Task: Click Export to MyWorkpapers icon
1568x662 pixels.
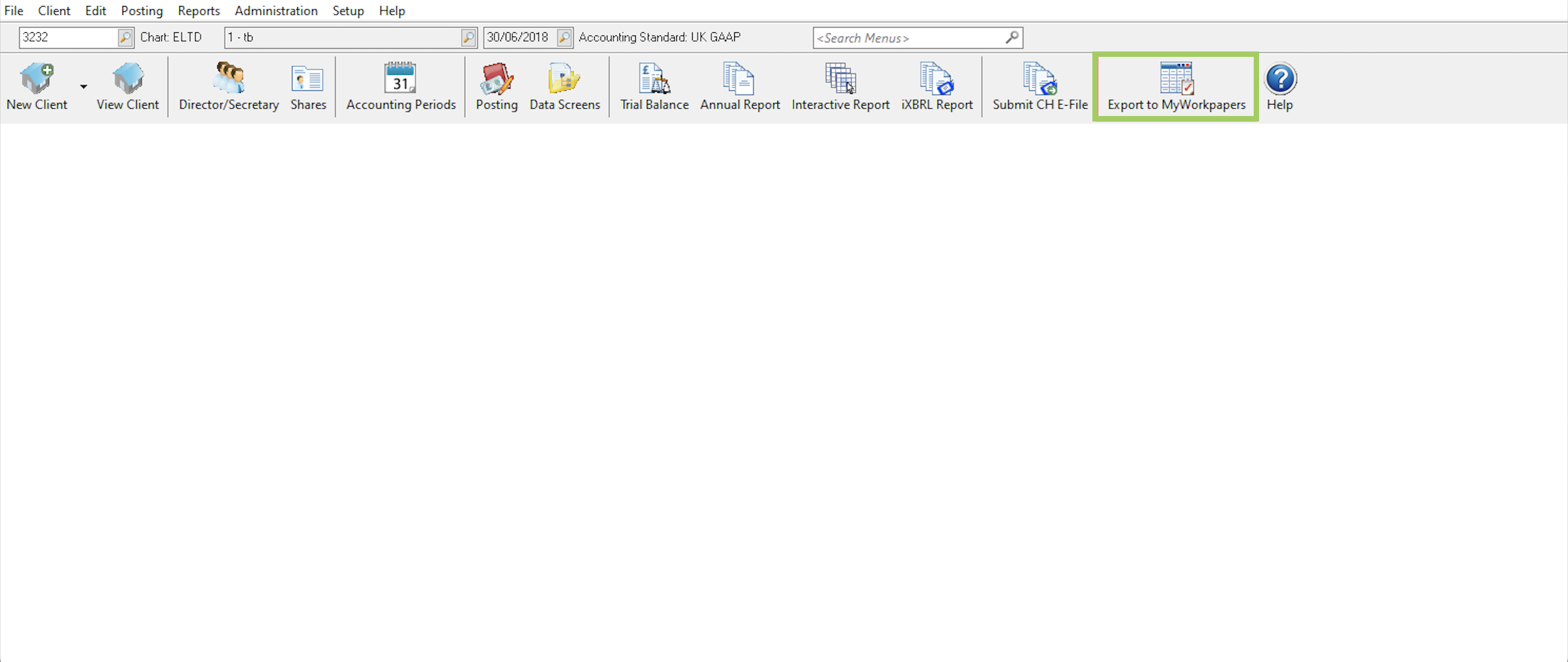Action: tap(1176, 86)
